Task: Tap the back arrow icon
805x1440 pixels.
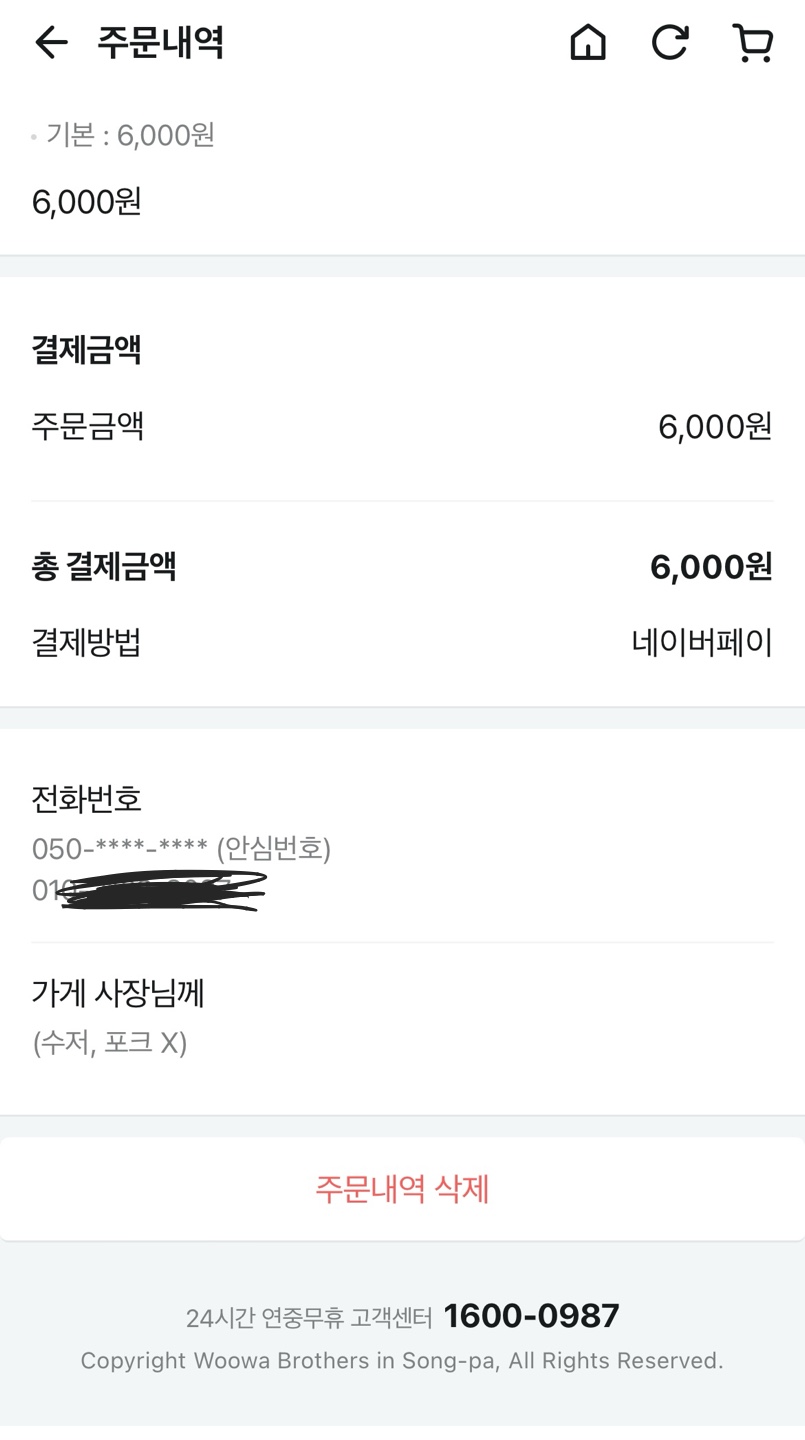Action: [51, 43]
